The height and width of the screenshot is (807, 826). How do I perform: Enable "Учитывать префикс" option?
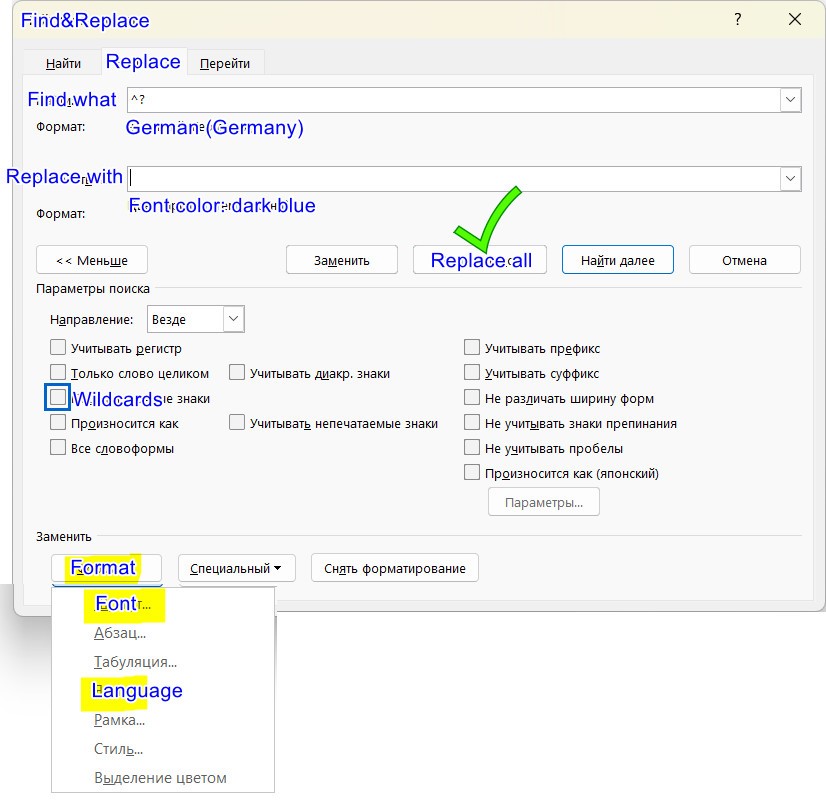pyautogui.click(x=471, y=347)
